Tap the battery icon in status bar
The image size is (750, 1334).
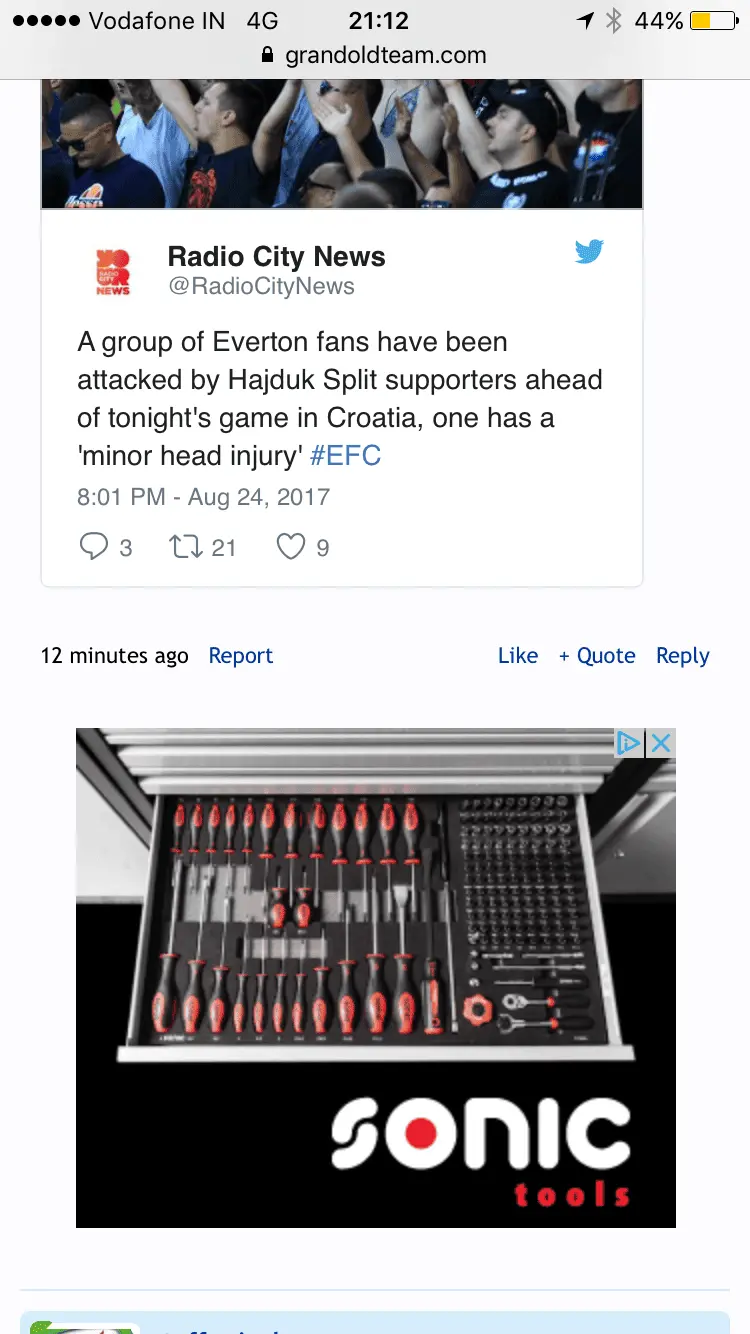click(713, 21)
